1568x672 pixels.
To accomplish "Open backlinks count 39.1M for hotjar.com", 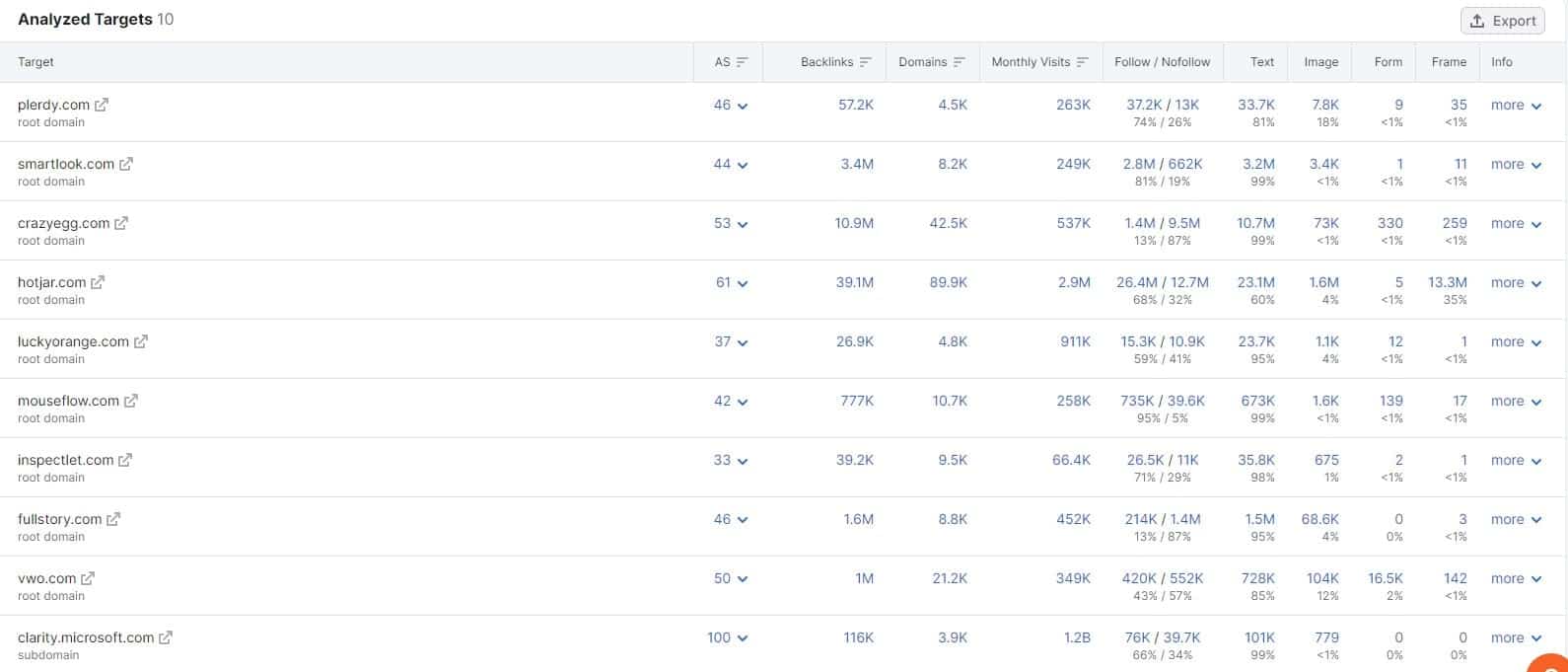I will pos(855,282).
